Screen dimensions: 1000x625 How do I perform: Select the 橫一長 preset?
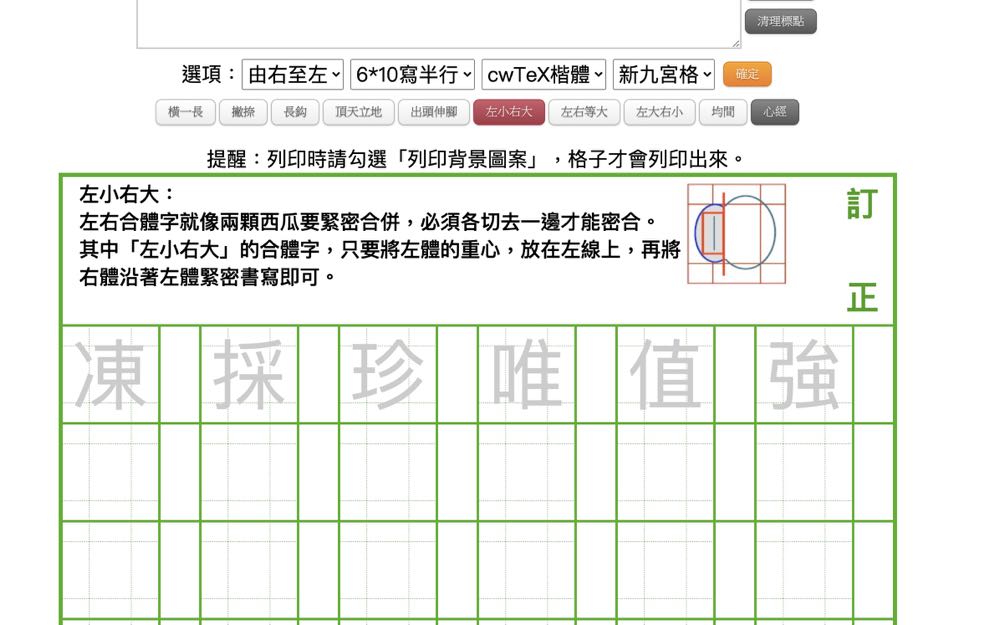point(186,112)
